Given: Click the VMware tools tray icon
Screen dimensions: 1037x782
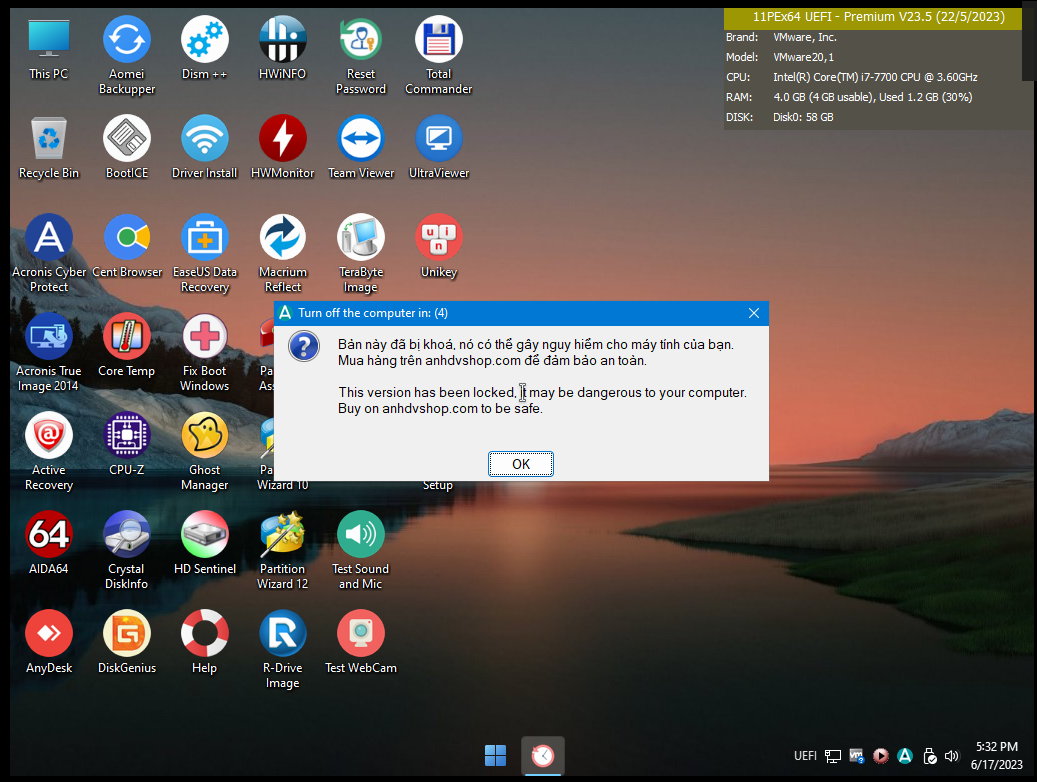Looking at the screenshot, I should tap(856, 756).
